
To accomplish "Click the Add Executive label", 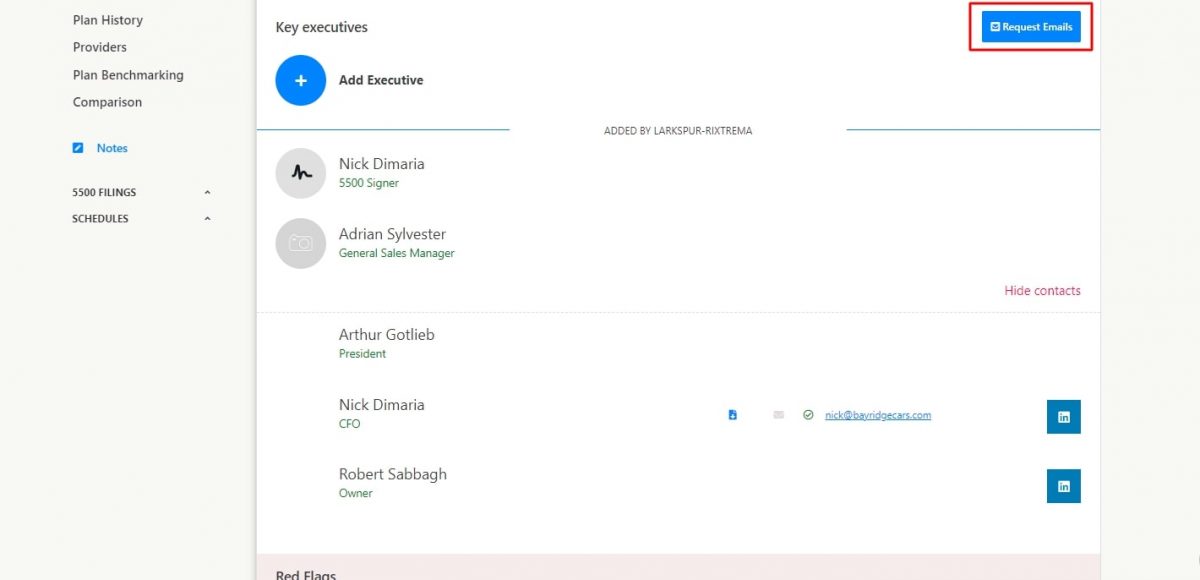I will [x=381, y=80].
